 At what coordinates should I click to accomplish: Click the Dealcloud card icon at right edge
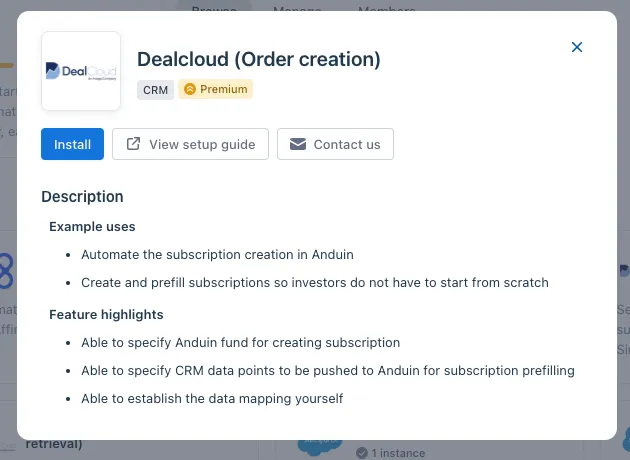click(x=624, y=270)
